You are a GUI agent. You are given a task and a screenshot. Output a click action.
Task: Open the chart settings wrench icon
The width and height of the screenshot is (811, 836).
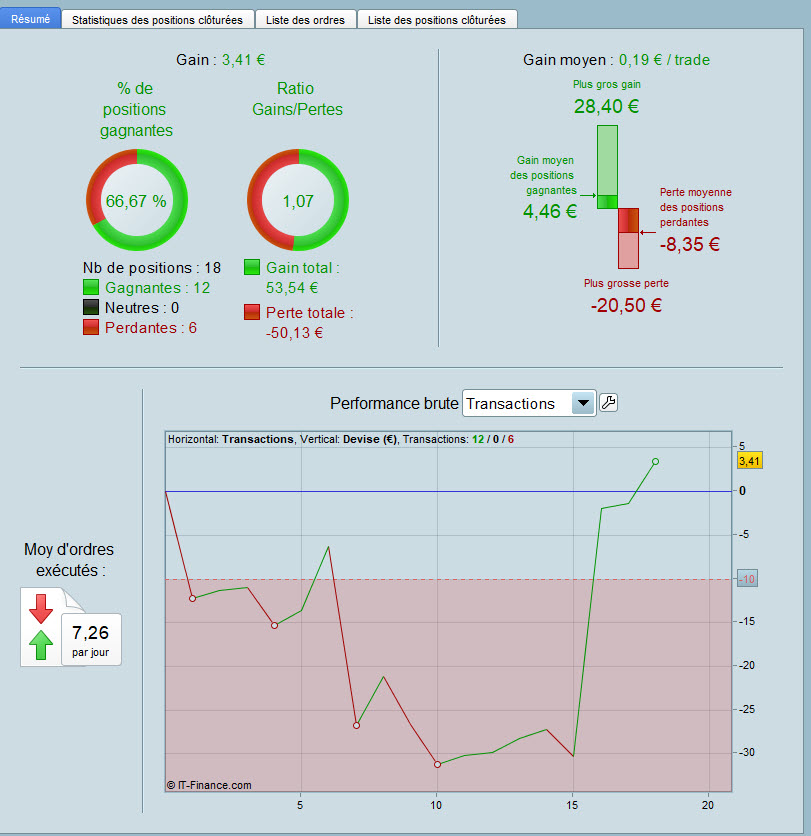[x=608, y=403]
